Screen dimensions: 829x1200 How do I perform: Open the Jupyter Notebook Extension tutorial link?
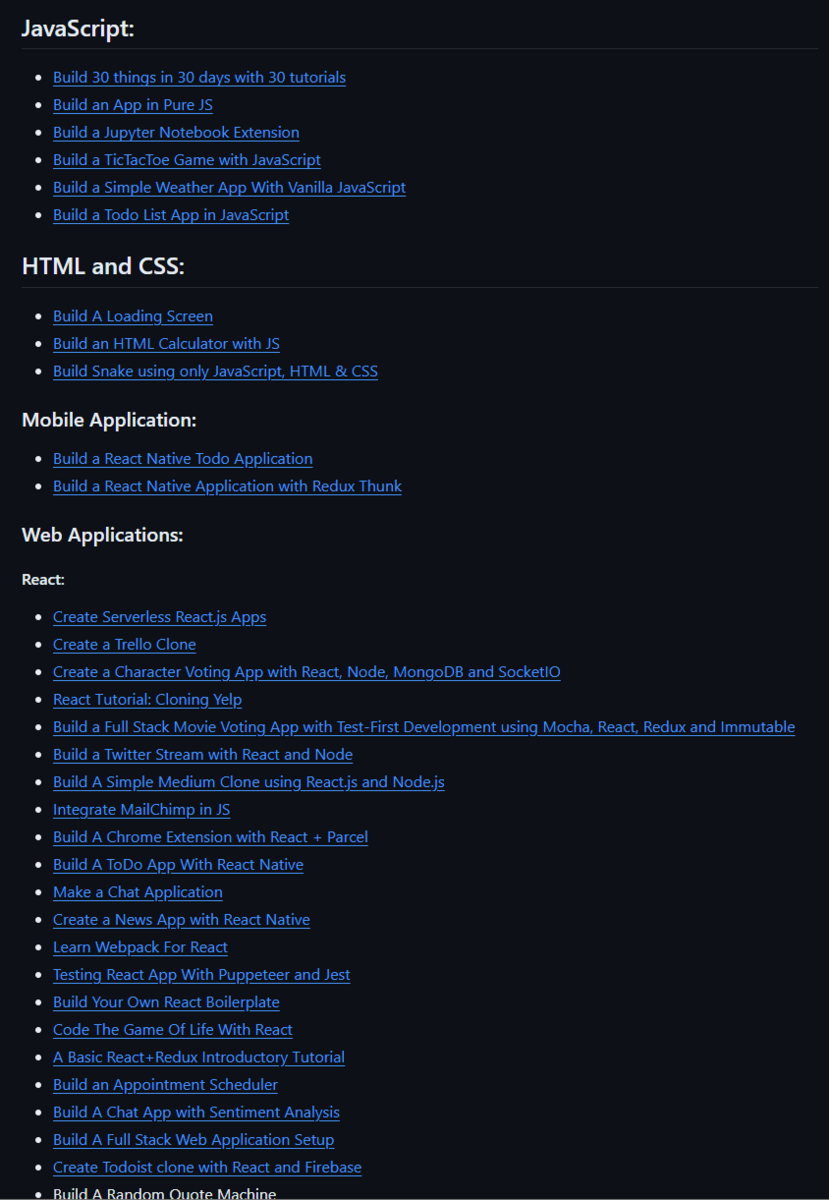click(x=176, y=132)
